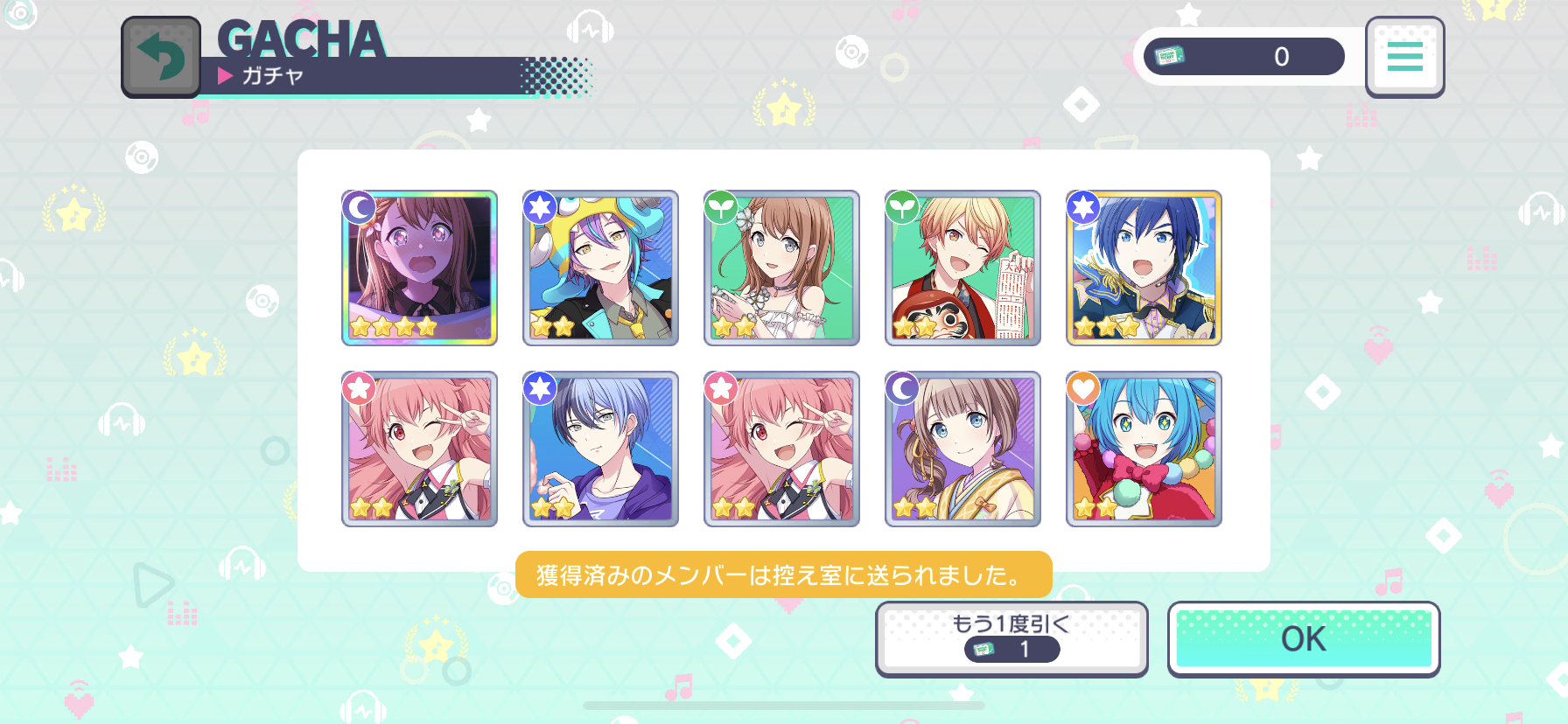Viewport: 1568px width, 724px height.
Task: Tap the moon attribute icon on the four-star card
Action: click(x=359, y=208)
